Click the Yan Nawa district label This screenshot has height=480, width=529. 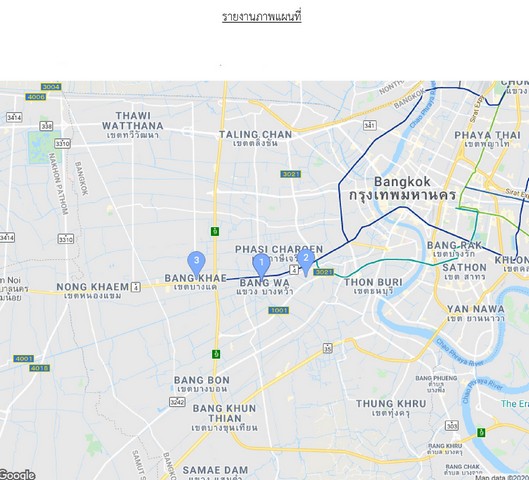click(x=476, y=313)
